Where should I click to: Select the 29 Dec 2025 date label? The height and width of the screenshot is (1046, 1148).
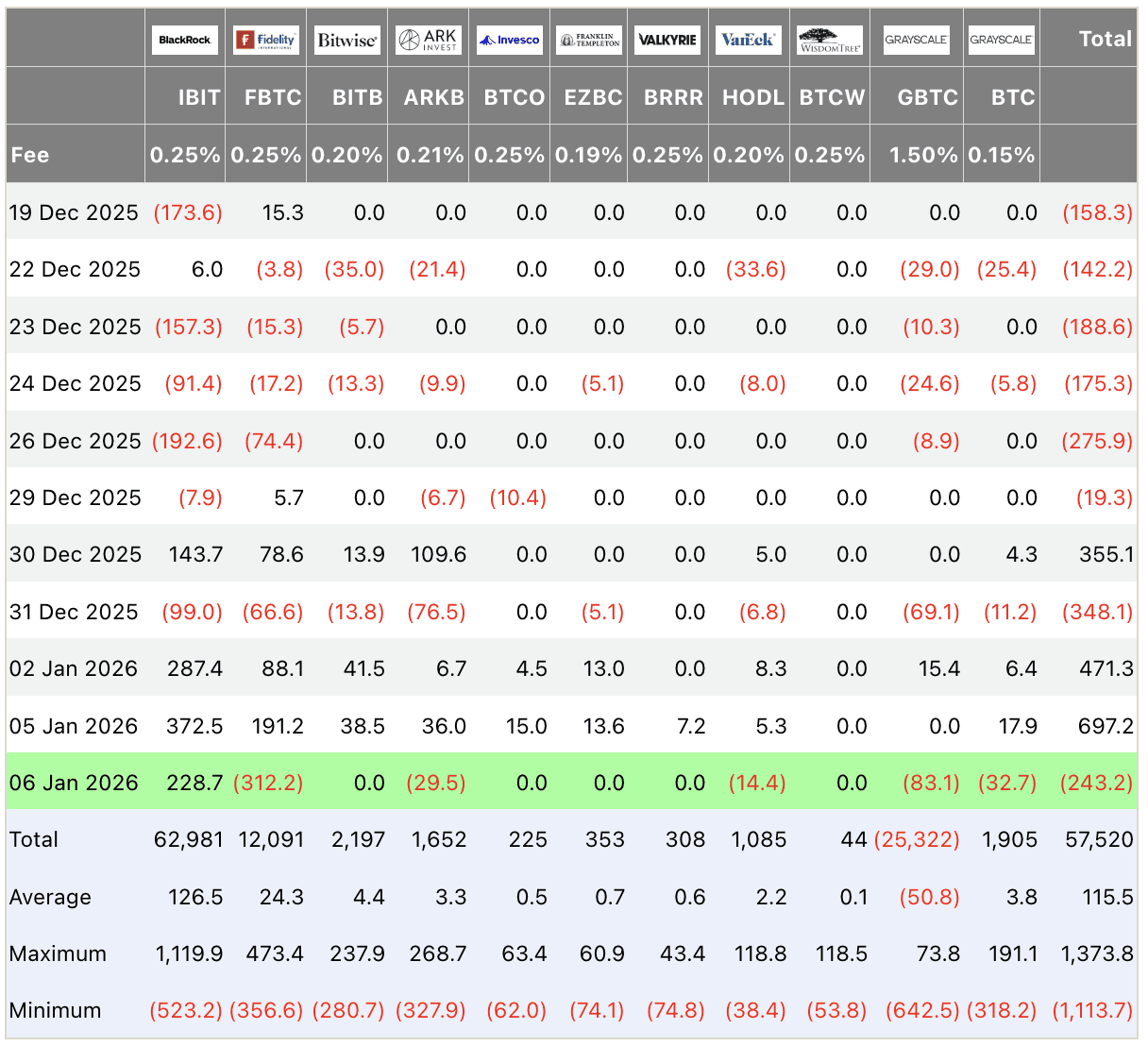tap(75, 498)
